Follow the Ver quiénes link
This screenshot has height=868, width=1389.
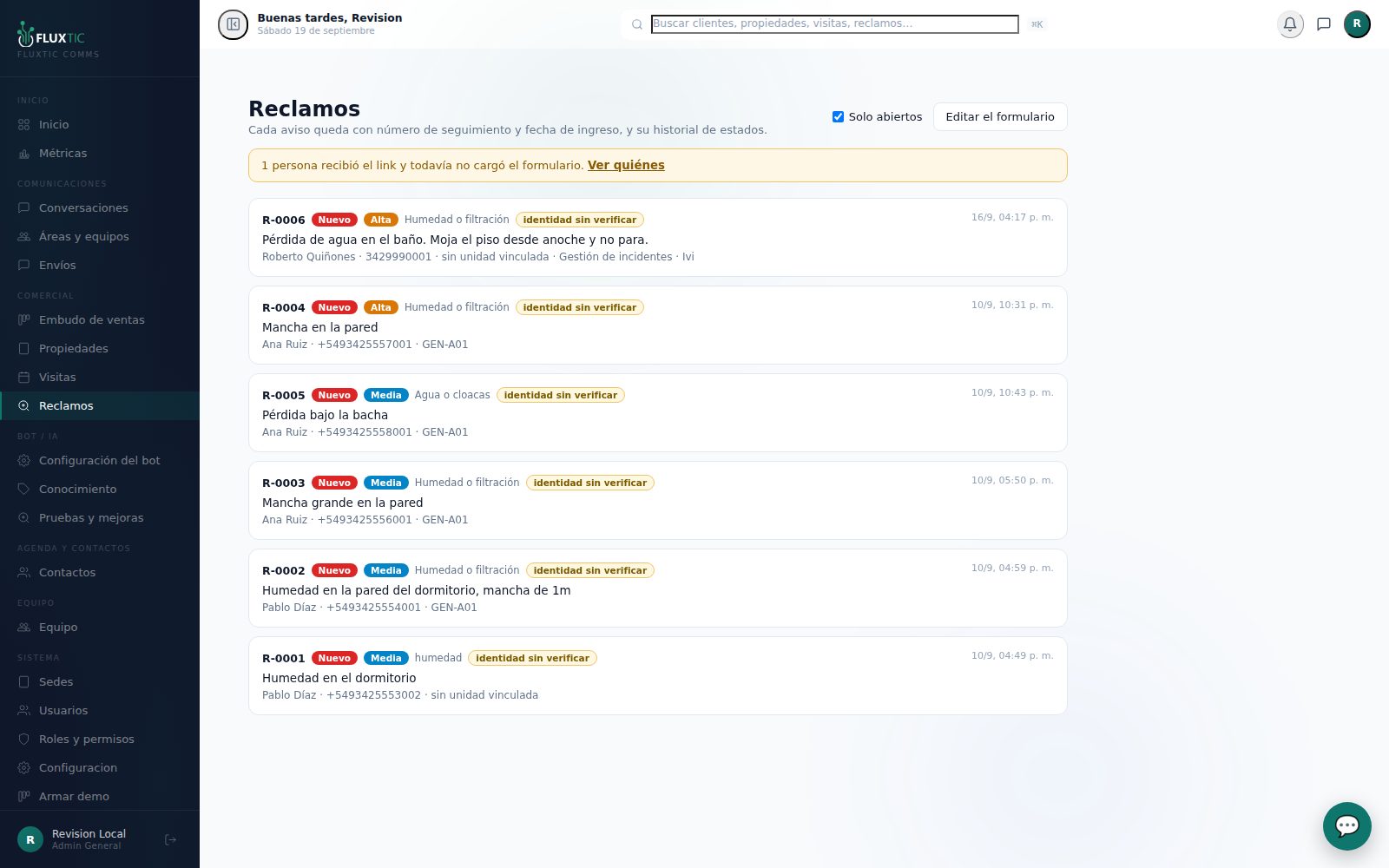click(626, 165)
